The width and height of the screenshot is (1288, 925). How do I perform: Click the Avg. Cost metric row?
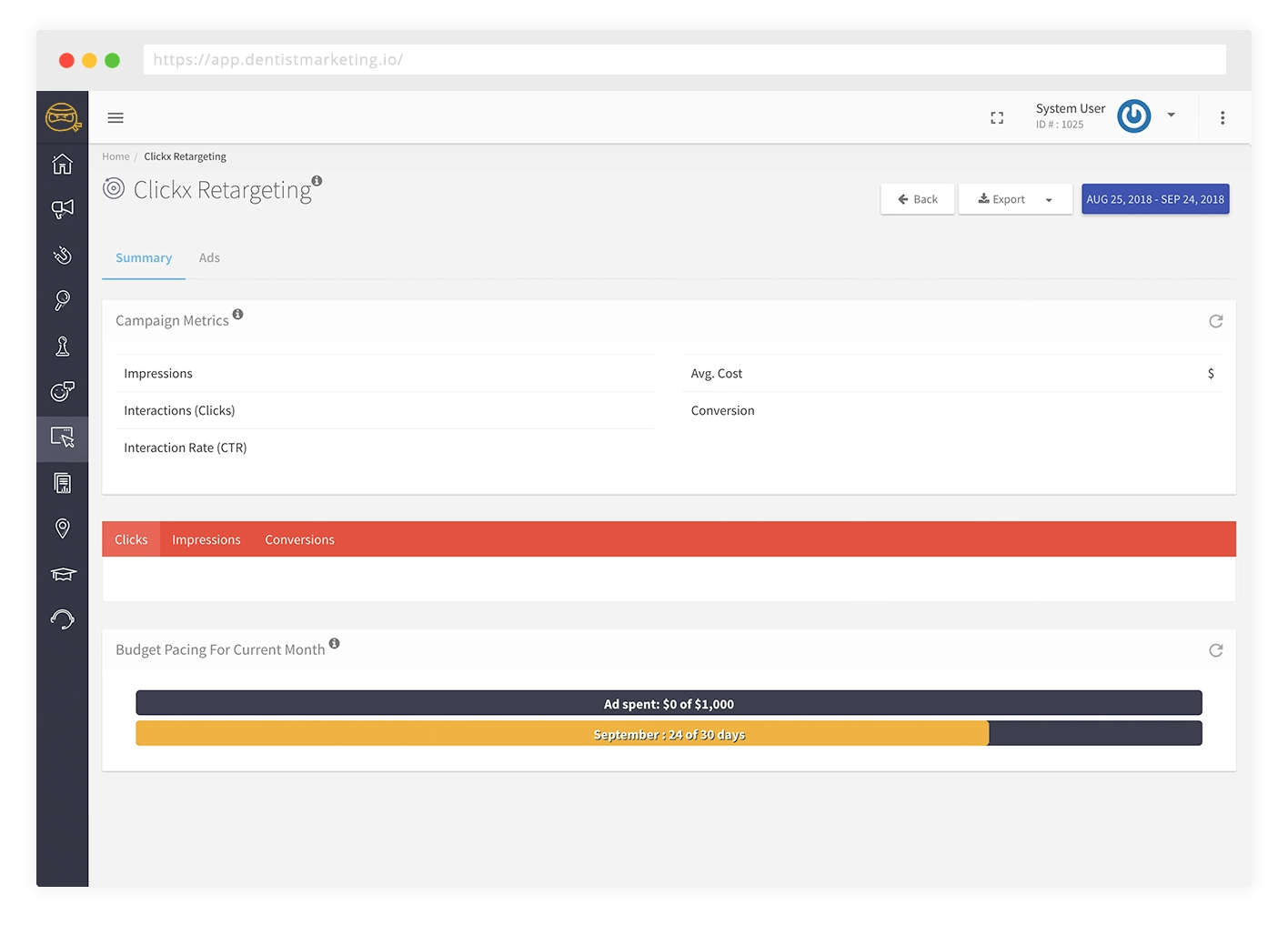(952, 373)
